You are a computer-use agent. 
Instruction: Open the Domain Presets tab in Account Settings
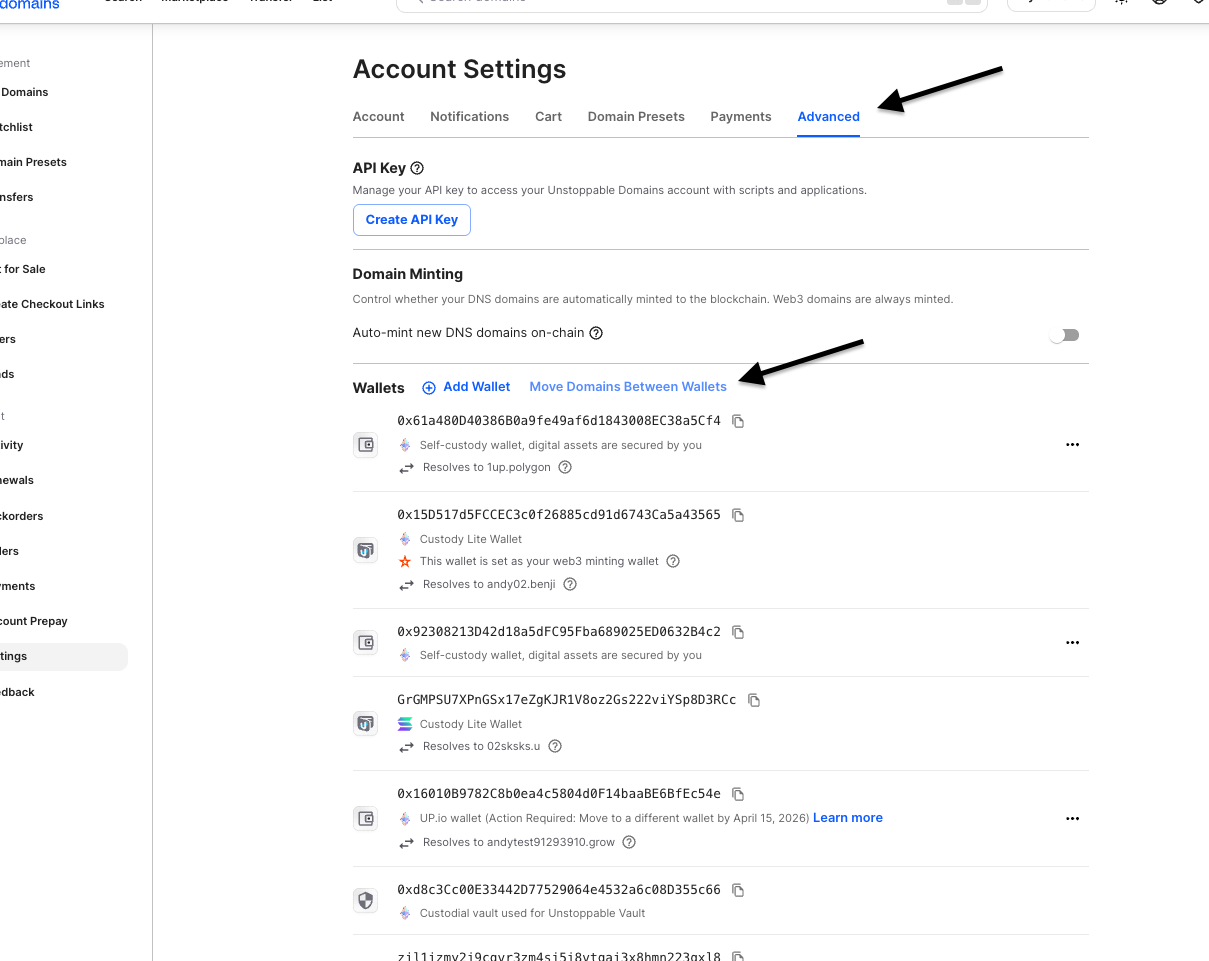(x=636, y=117)
